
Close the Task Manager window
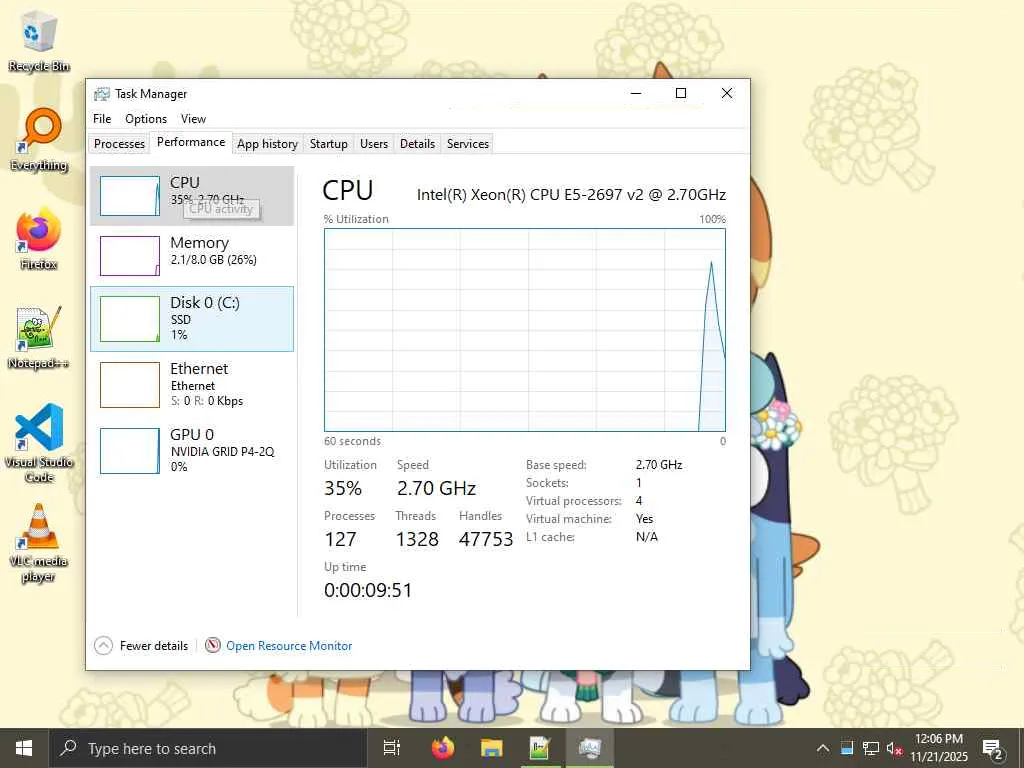[x=726, y=93]
